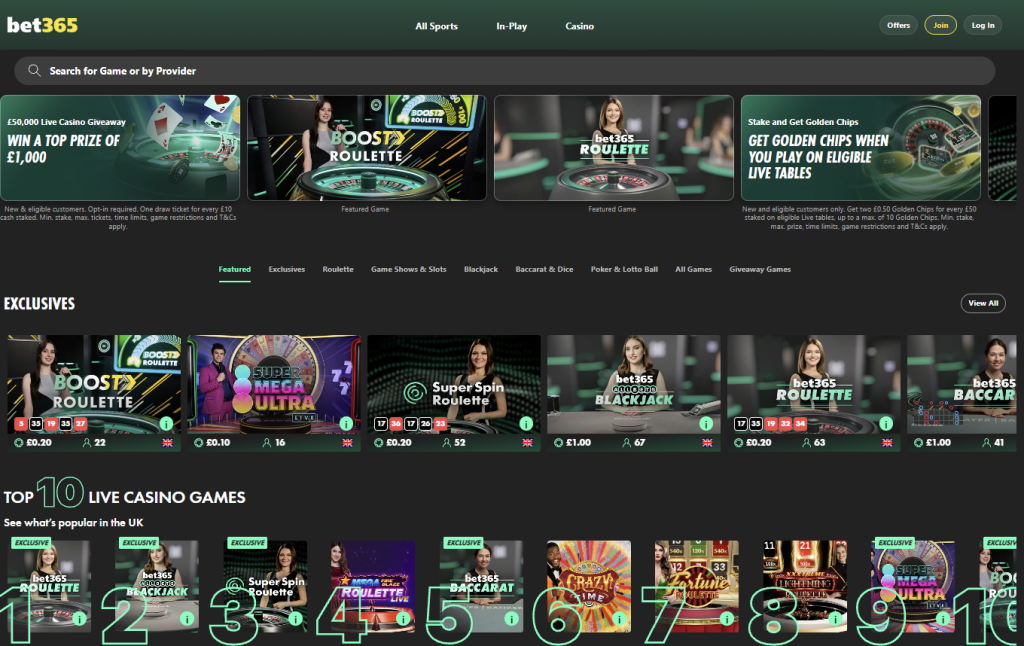Open Crazy Time in top 10 list
This screenshot has height=646, width=1024.
coord(589,586)
